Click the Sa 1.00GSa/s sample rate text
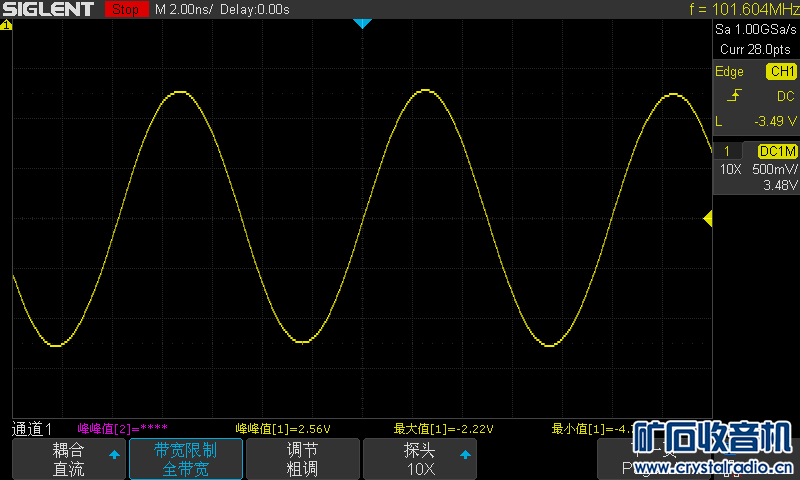800x480 pixels. click(756, 29)
